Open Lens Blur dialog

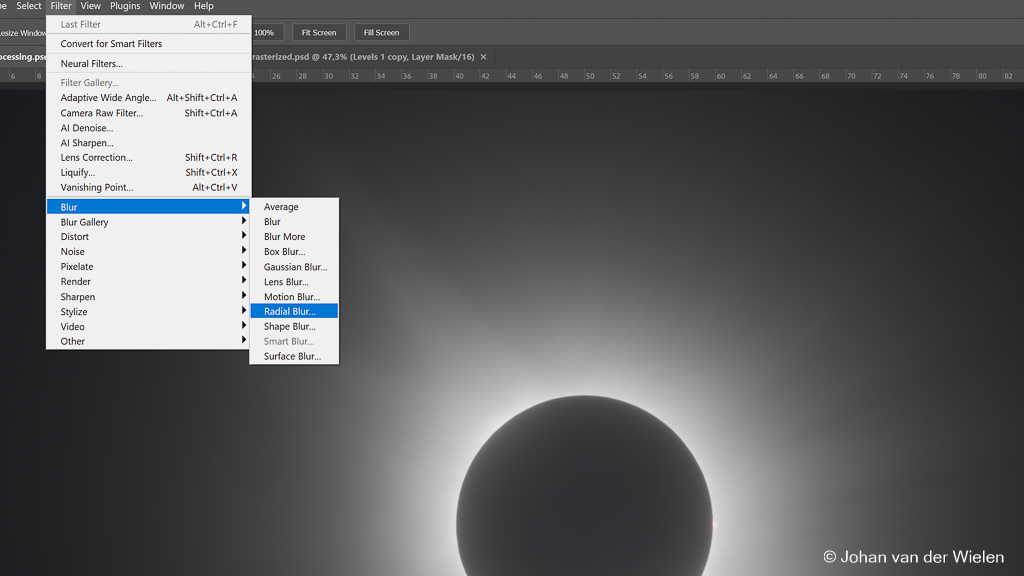[294, 281]
